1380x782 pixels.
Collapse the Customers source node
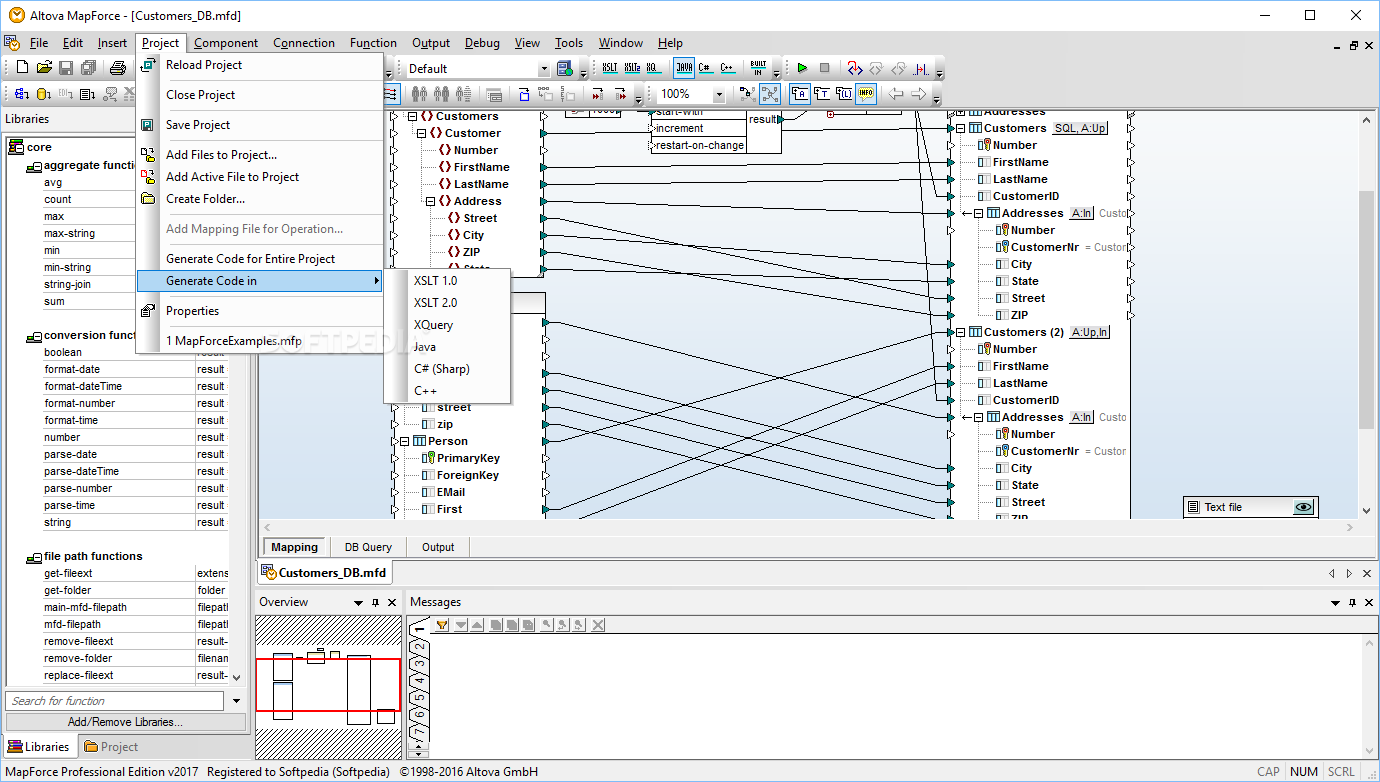(412, 116)
